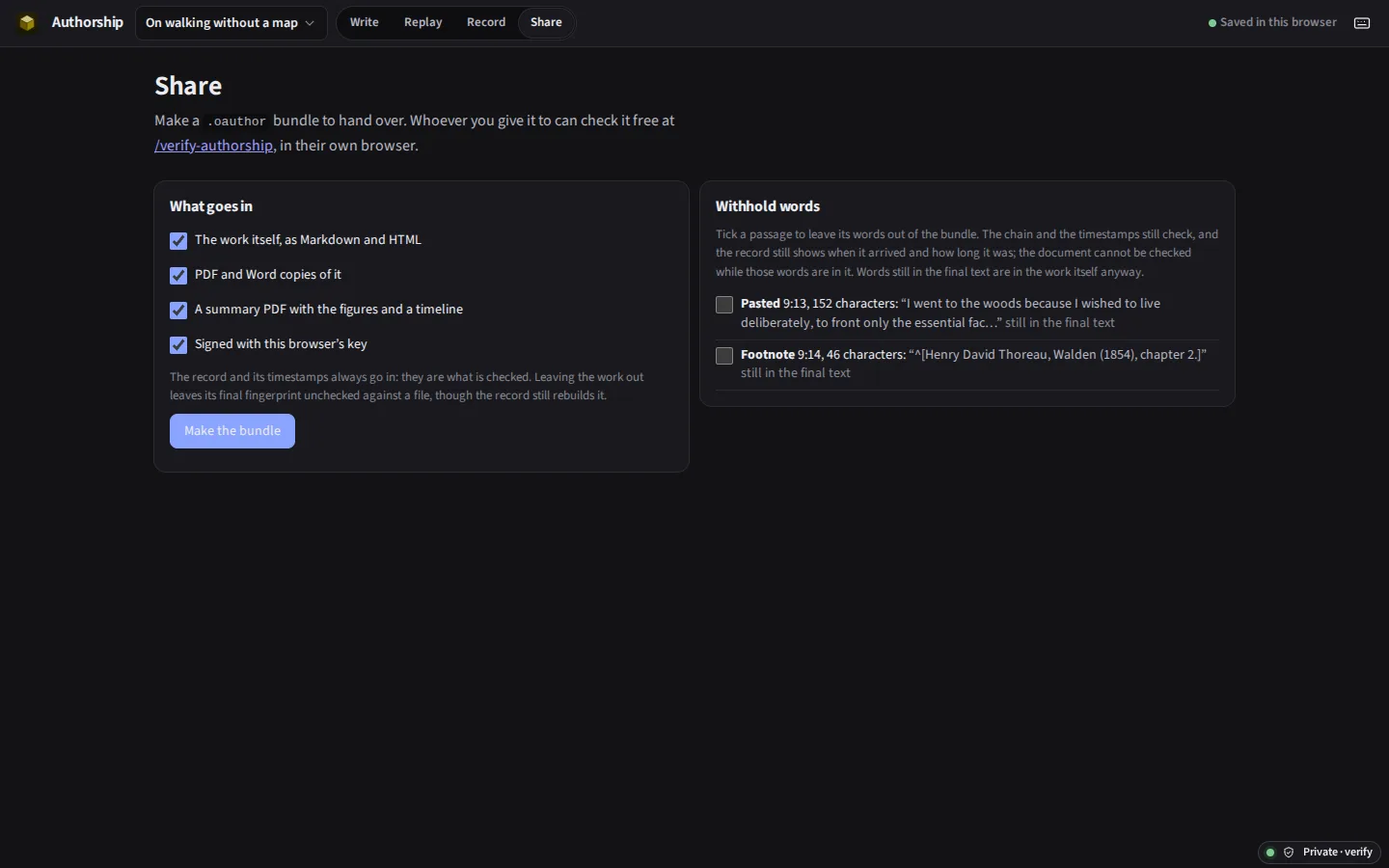Select the Share tab

click(546, 22)
